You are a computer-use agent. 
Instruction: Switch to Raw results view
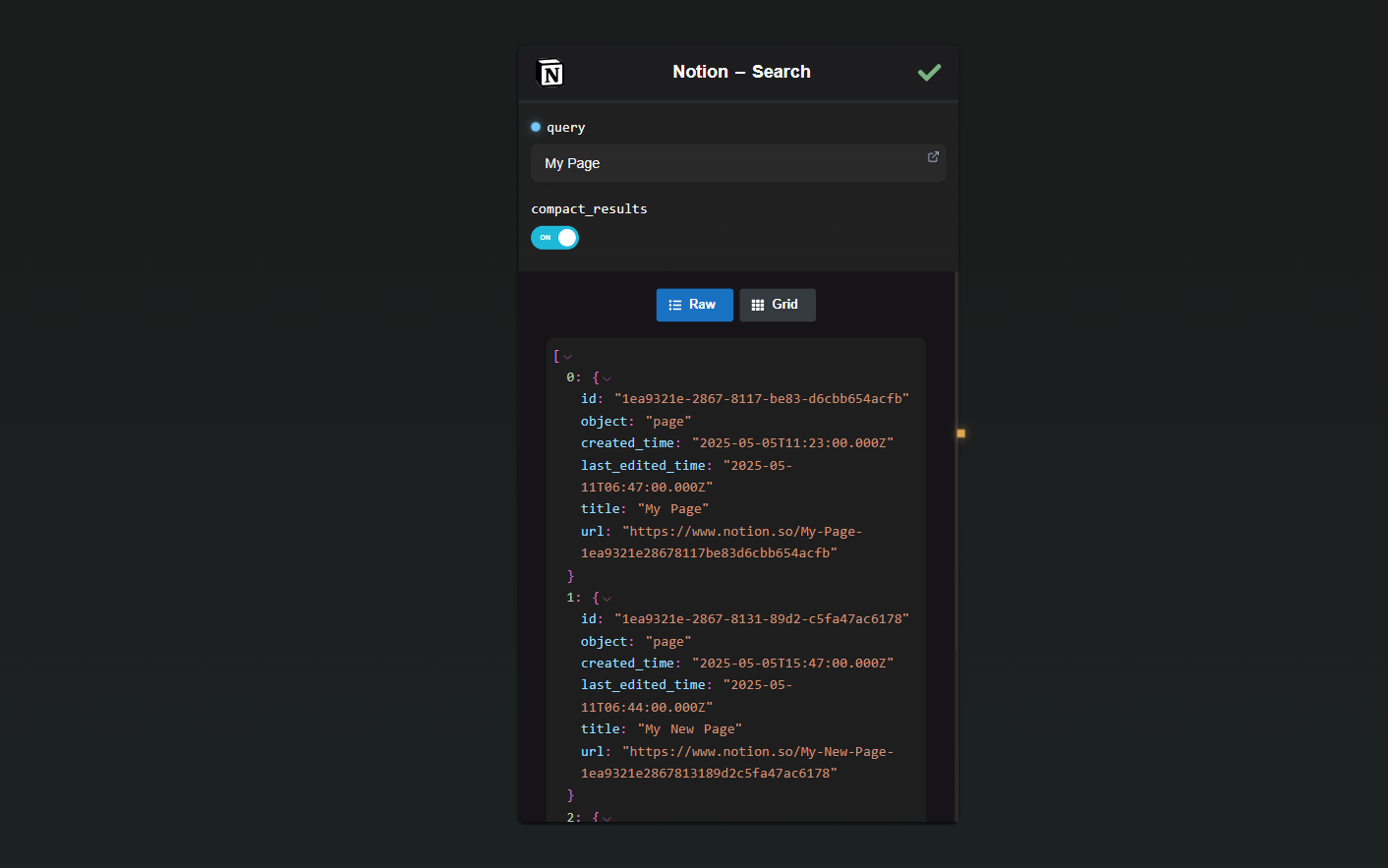[695, 305]
